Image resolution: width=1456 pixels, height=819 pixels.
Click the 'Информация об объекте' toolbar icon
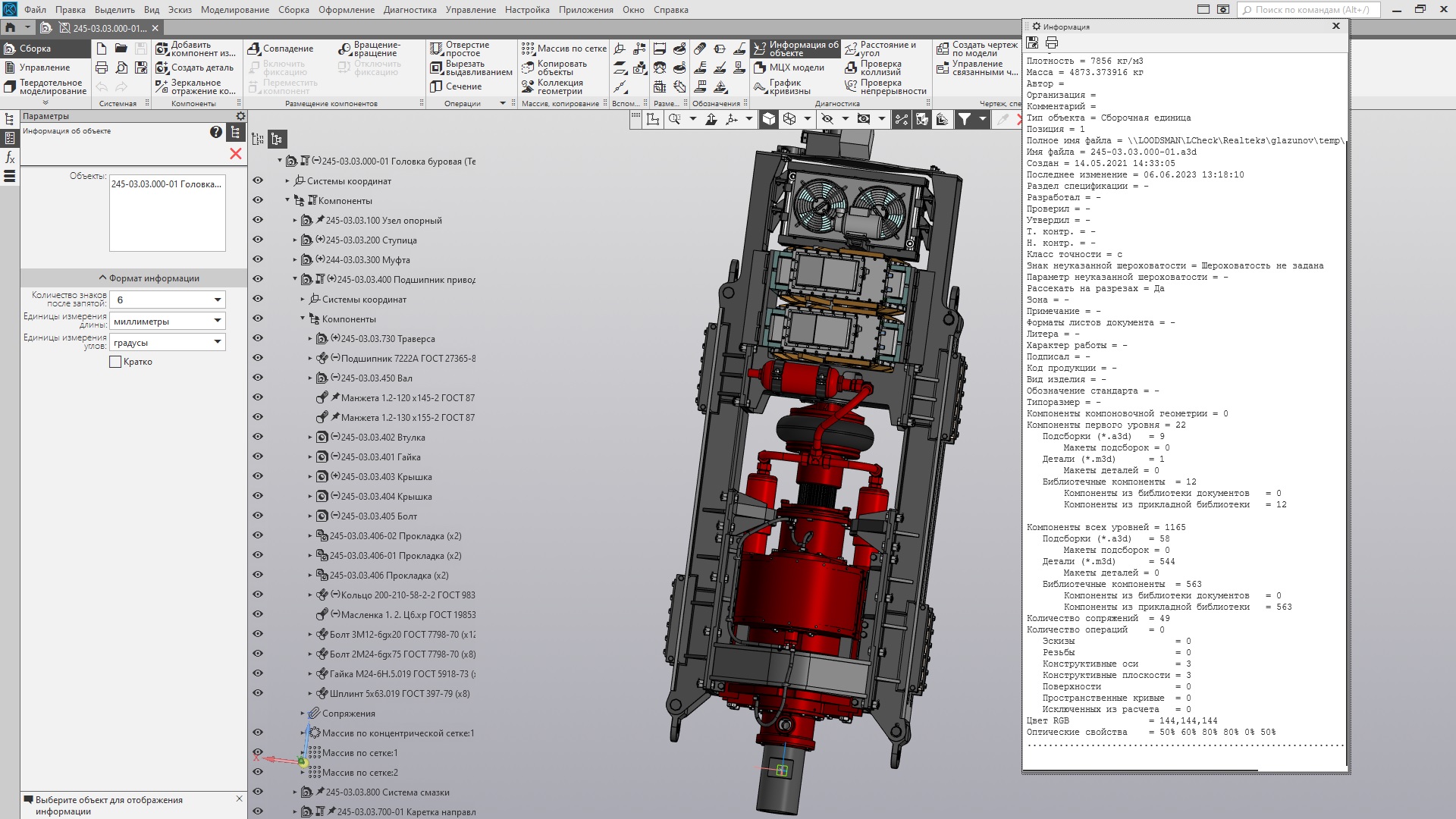tap(760, 49)
